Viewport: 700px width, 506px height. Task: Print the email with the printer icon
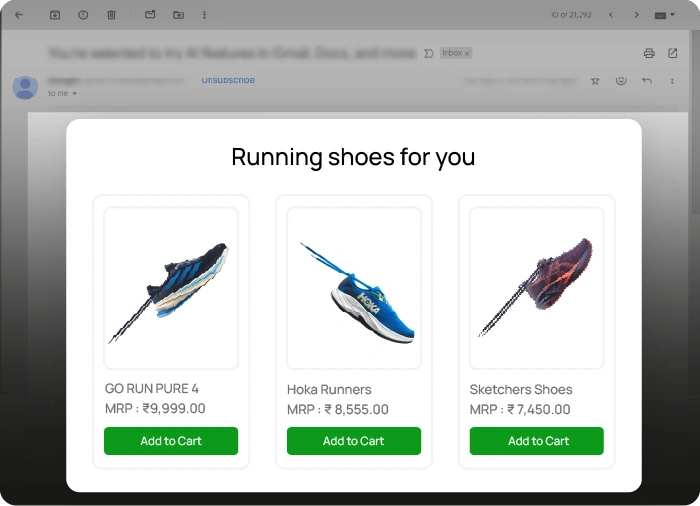click(649, 54)
